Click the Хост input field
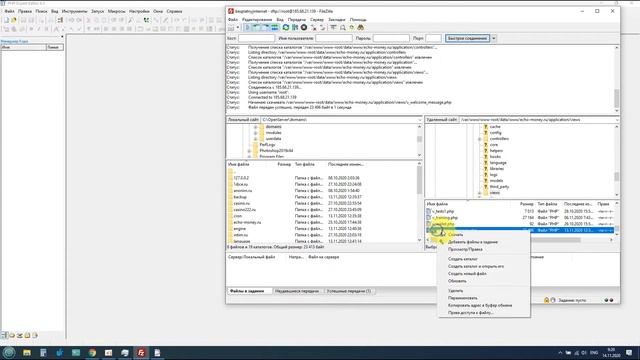 (256, 38)
